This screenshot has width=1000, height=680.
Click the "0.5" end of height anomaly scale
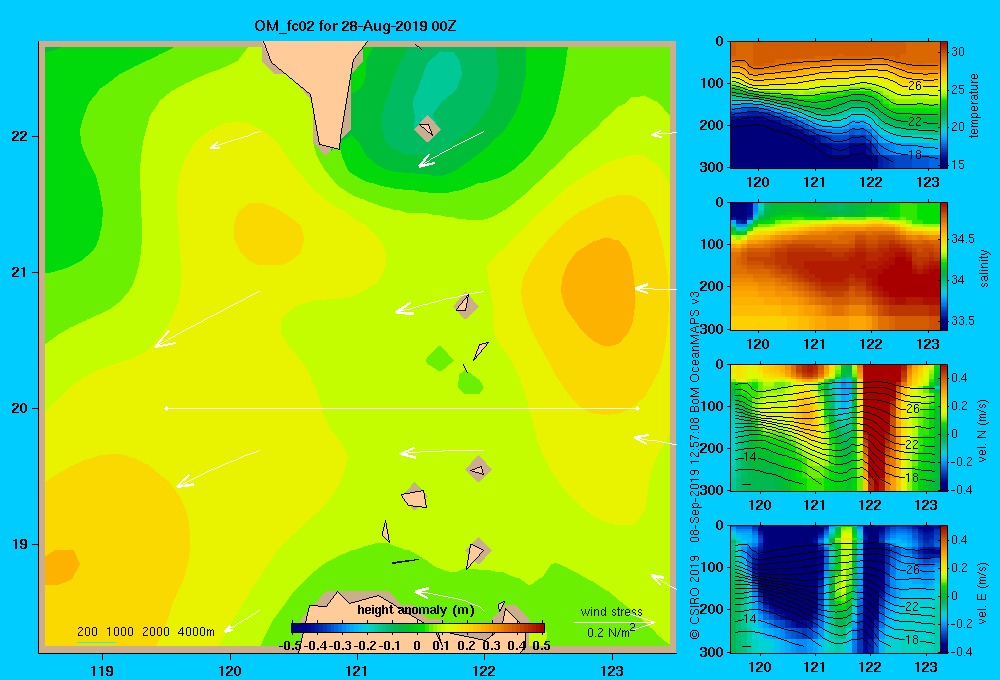click(x=541, y=646)
